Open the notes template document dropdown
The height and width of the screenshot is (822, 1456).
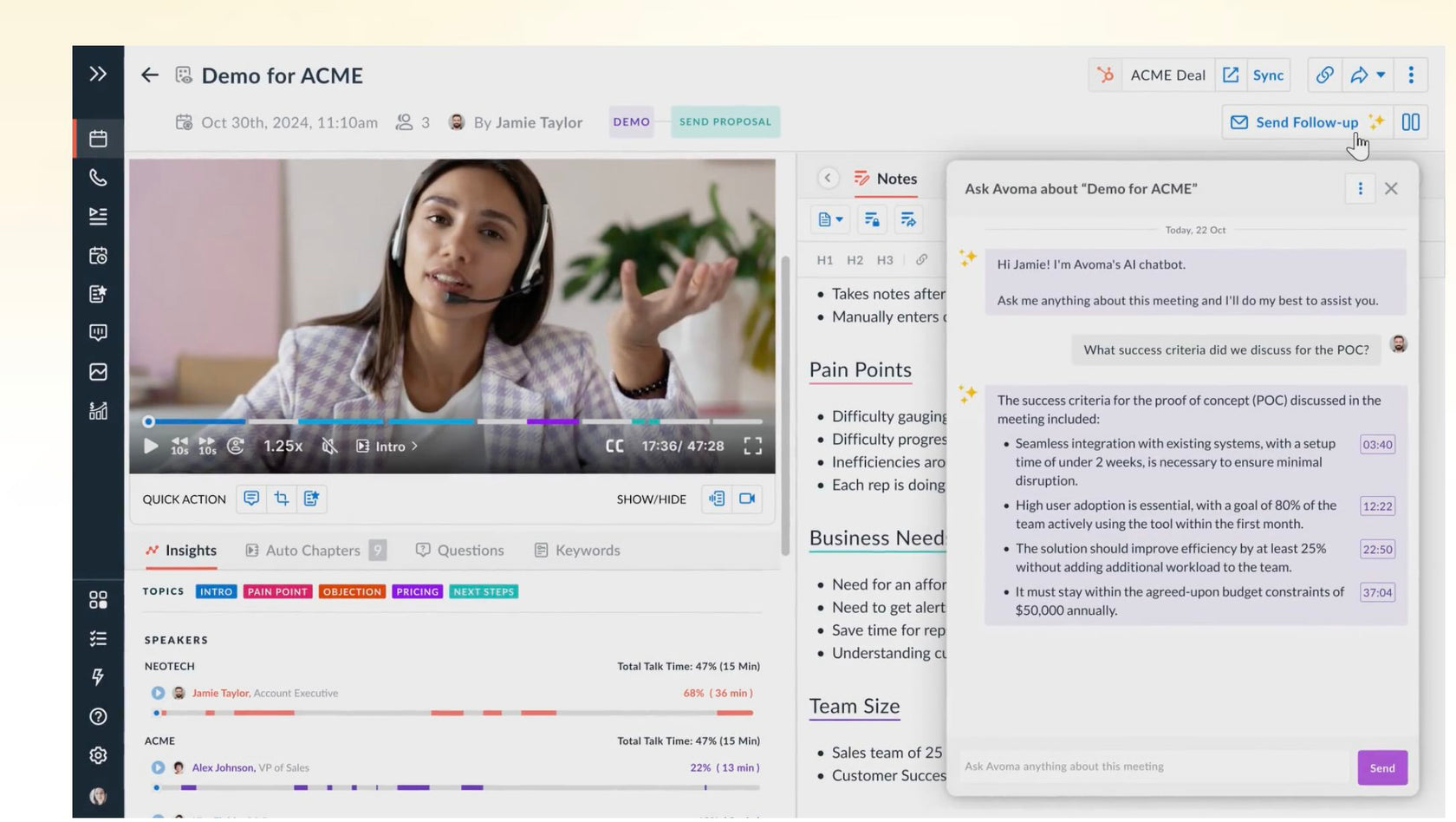tap(830, 219)
